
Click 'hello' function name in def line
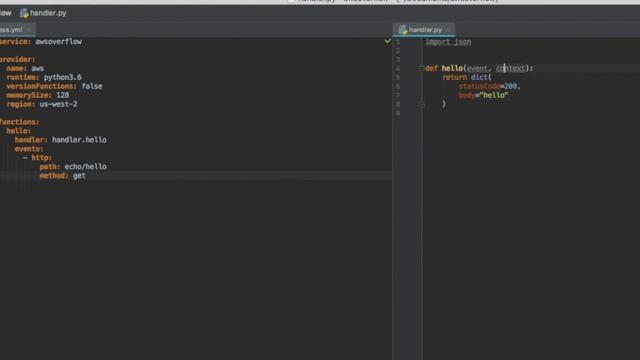click(x=452, y=68)
